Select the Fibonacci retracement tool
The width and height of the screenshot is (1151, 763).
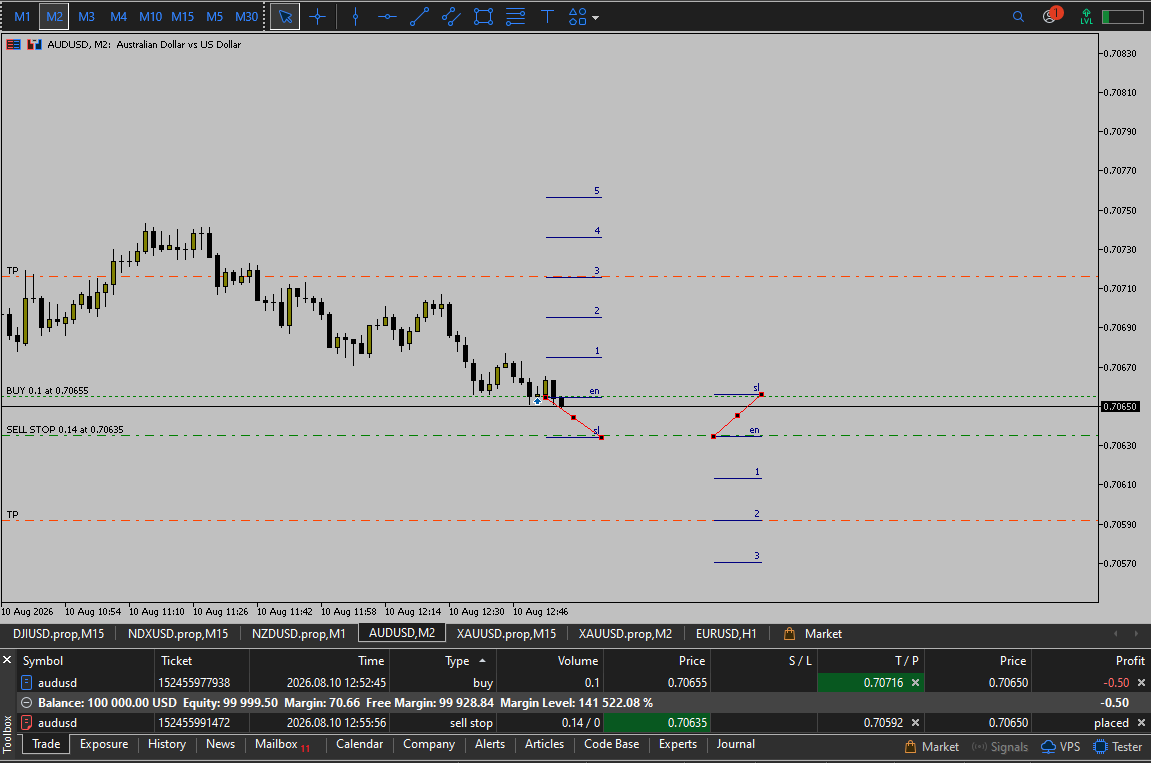coord(515,16)
